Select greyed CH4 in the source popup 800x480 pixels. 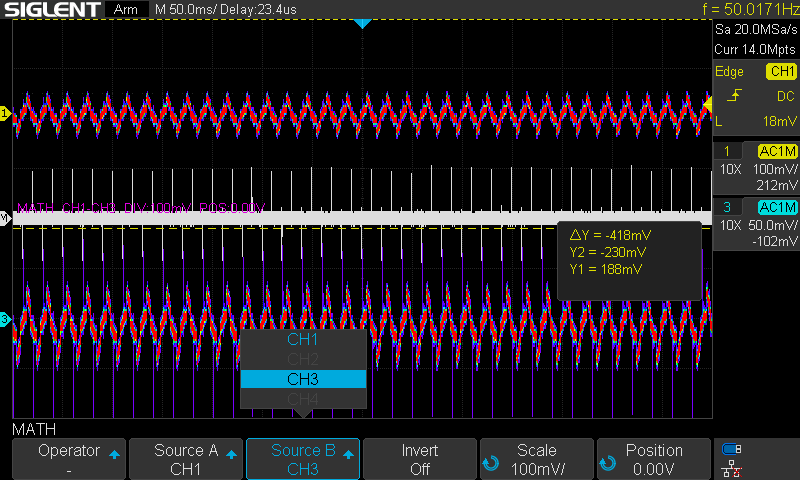(303, 399)
